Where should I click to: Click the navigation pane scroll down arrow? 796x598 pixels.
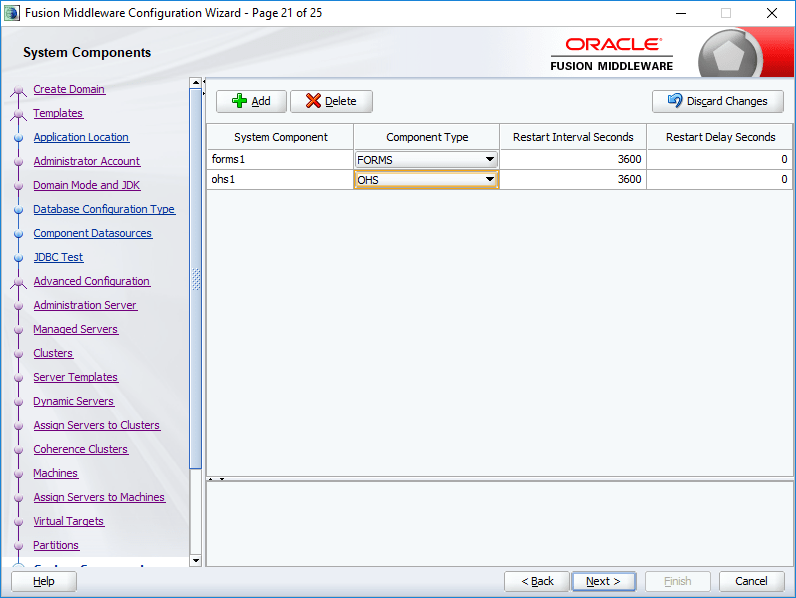195,560
